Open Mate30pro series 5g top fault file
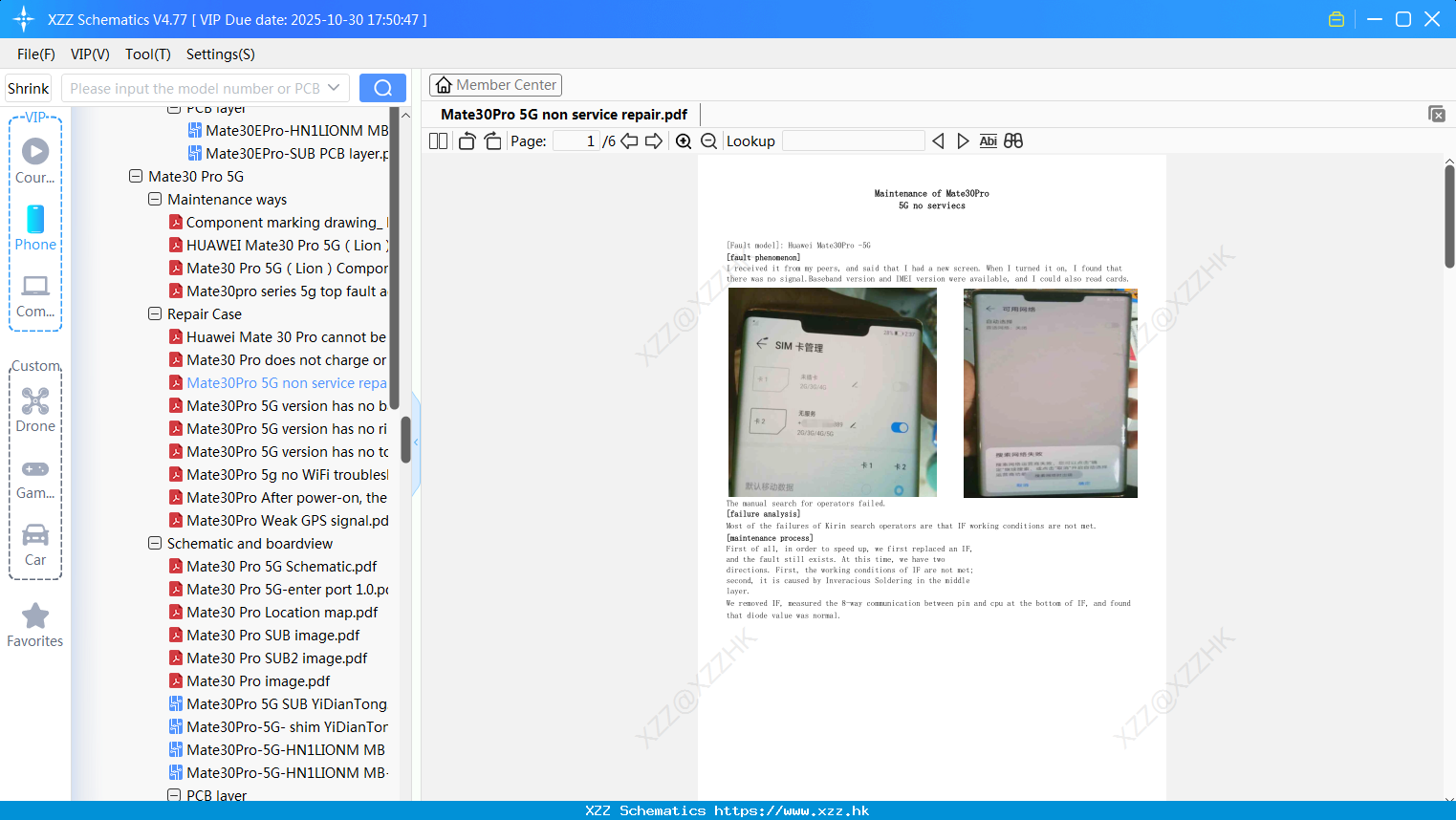 pyautogui.click(x=279, y=291)
